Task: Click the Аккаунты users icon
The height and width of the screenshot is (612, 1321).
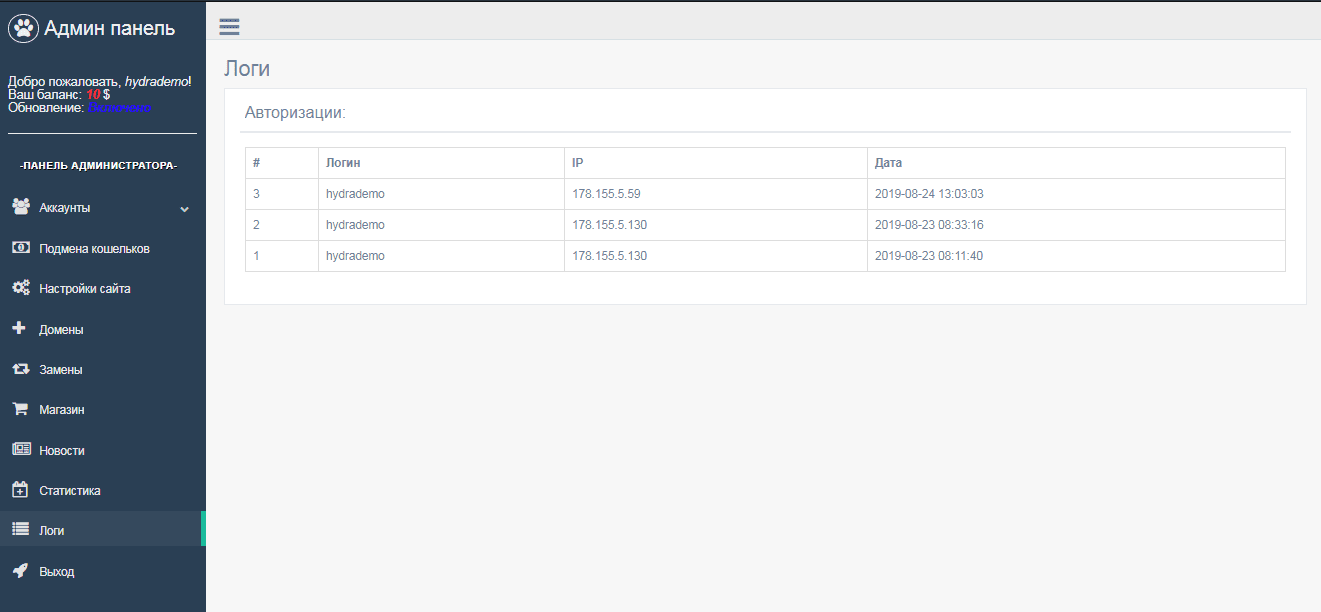Action: click(x=20, y=207)
